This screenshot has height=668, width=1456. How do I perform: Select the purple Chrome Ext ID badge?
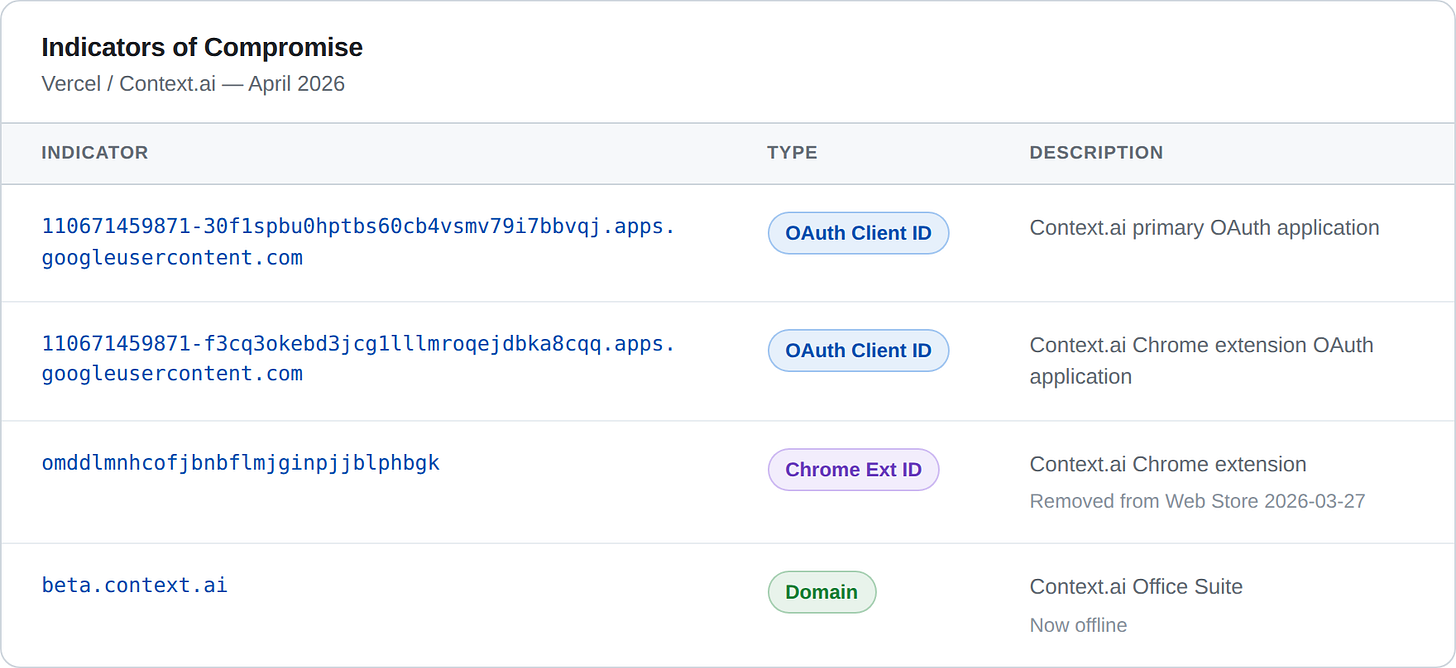click(x=853, y=470)
